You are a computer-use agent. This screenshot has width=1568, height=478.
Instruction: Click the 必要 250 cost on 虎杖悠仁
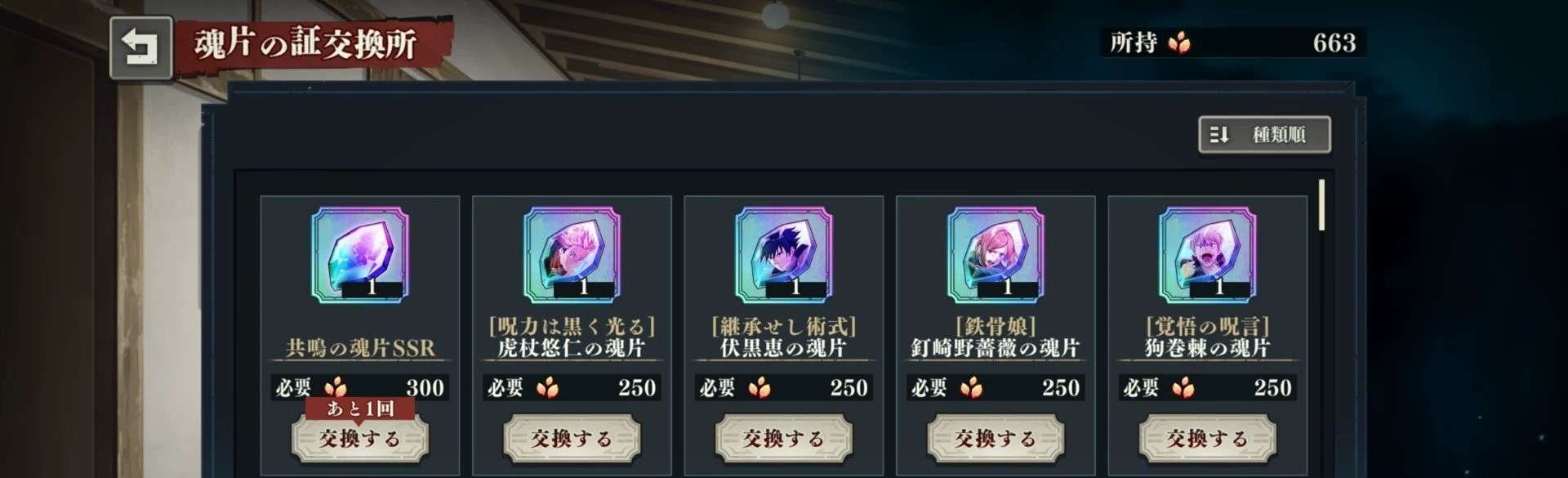point(572,387)
